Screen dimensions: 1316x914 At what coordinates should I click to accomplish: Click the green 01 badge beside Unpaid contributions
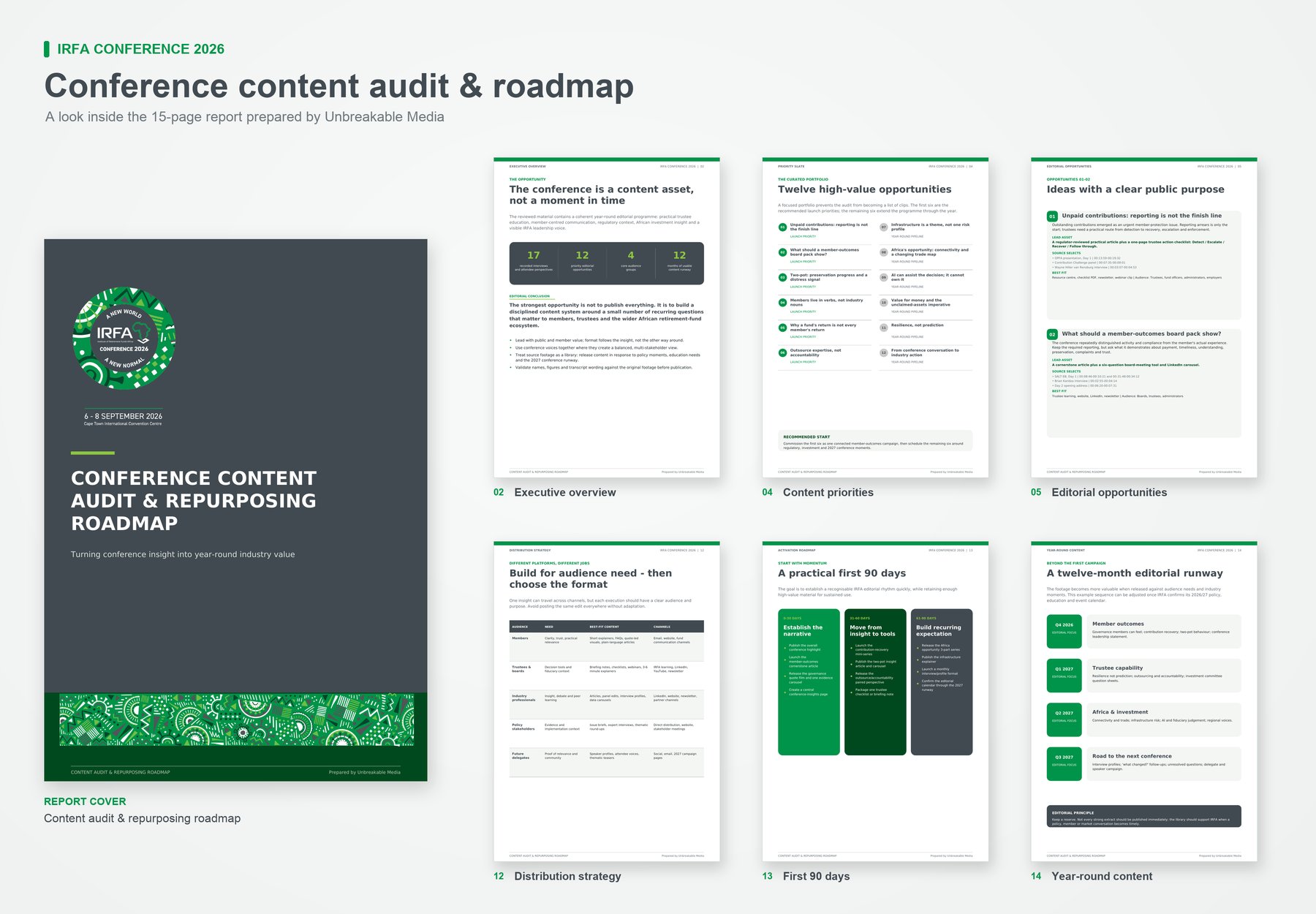pos(1052,216)
